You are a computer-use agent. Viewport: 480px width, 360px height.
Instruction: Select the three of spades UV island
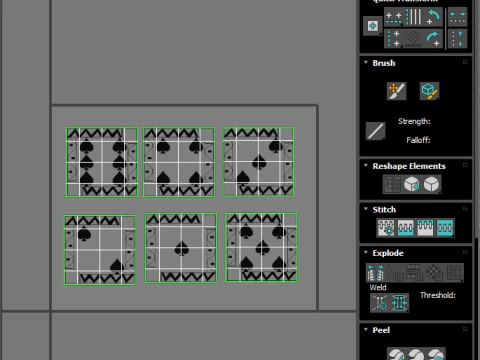coord(258,162)
